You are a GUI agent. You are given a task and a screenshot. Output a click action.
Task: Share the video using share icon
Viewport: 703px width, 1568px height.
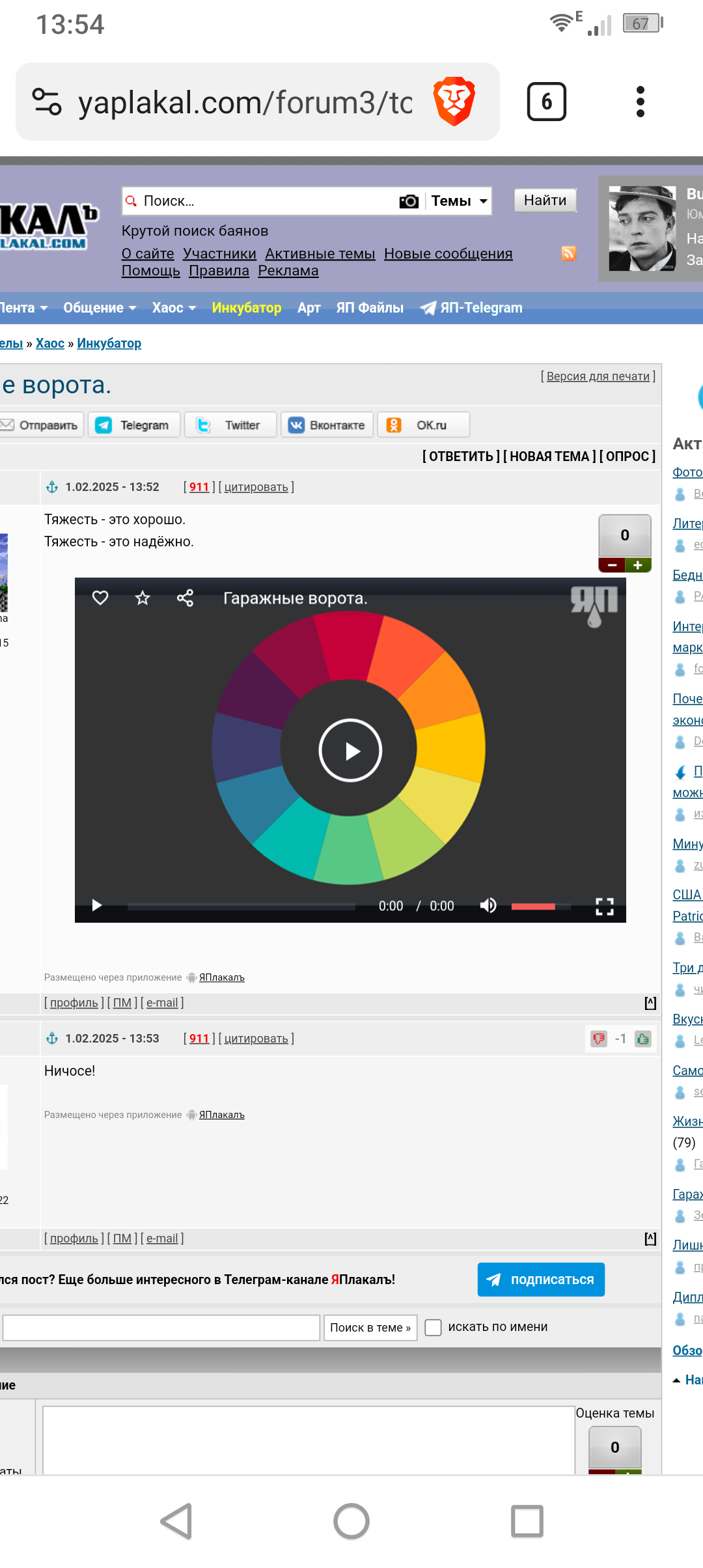pyautogui.click(x=185, y=598)
